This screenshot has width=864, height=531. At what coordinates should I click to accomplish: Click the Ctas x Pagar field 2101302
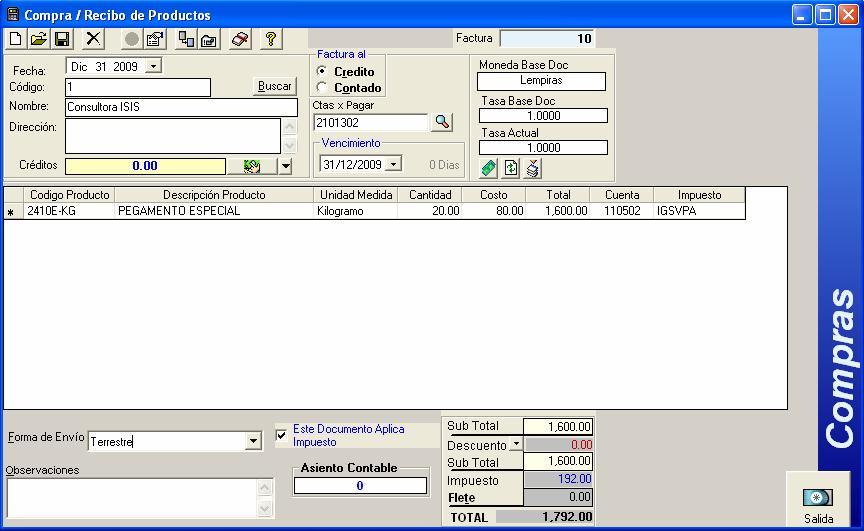[x=370, y=122]
